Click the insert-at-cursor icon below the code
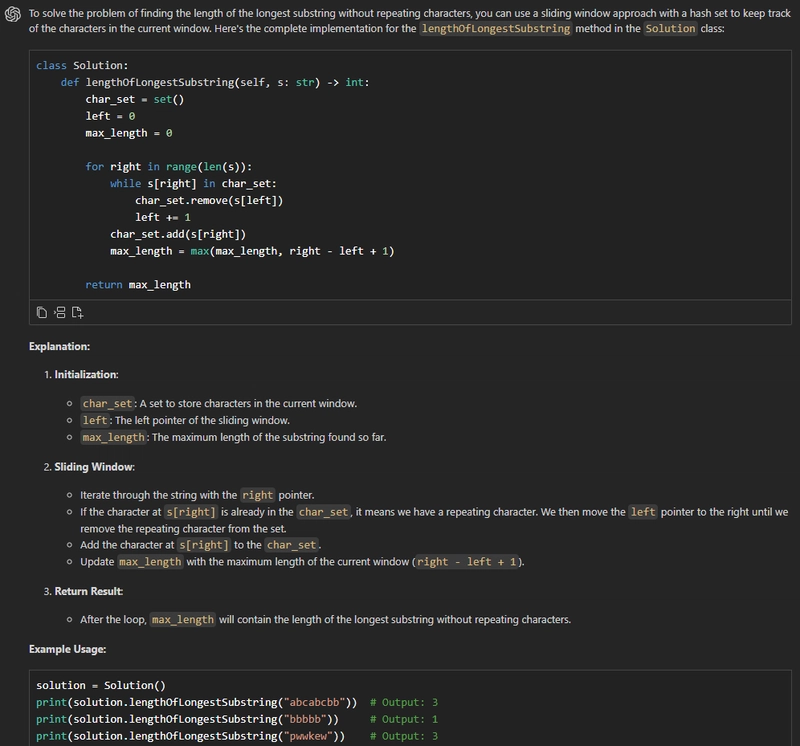This screenshot has width=800, height=746. pyautogui.click(x=60, y=313)
